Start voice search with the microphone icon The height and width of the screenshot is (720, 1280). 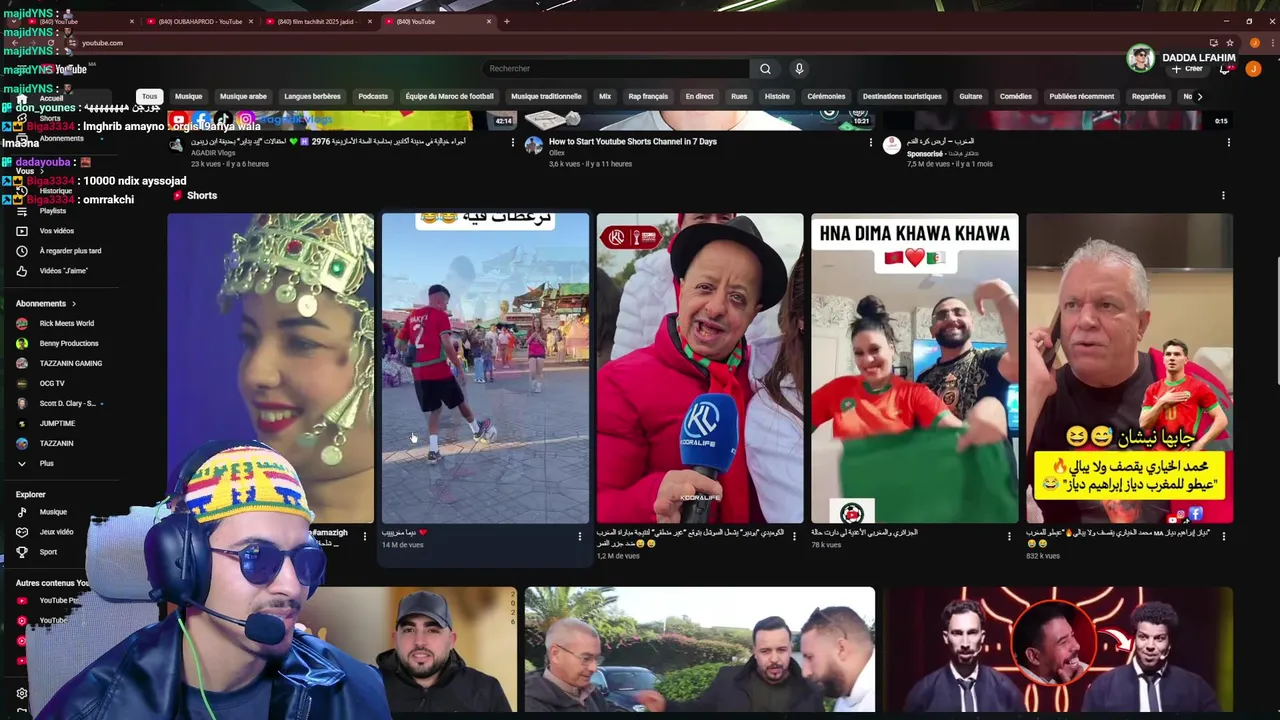point(799,69)
